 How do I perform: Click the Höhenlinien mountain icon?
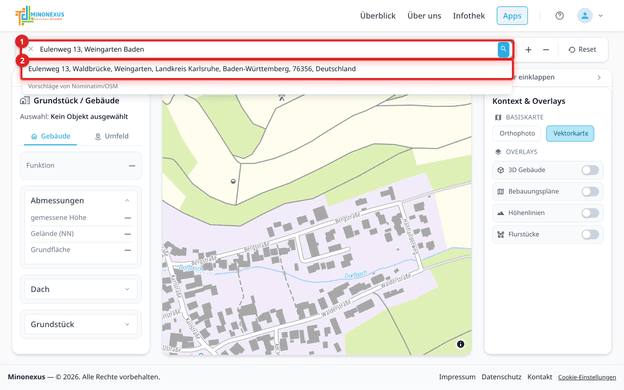(x=501, y=213)
